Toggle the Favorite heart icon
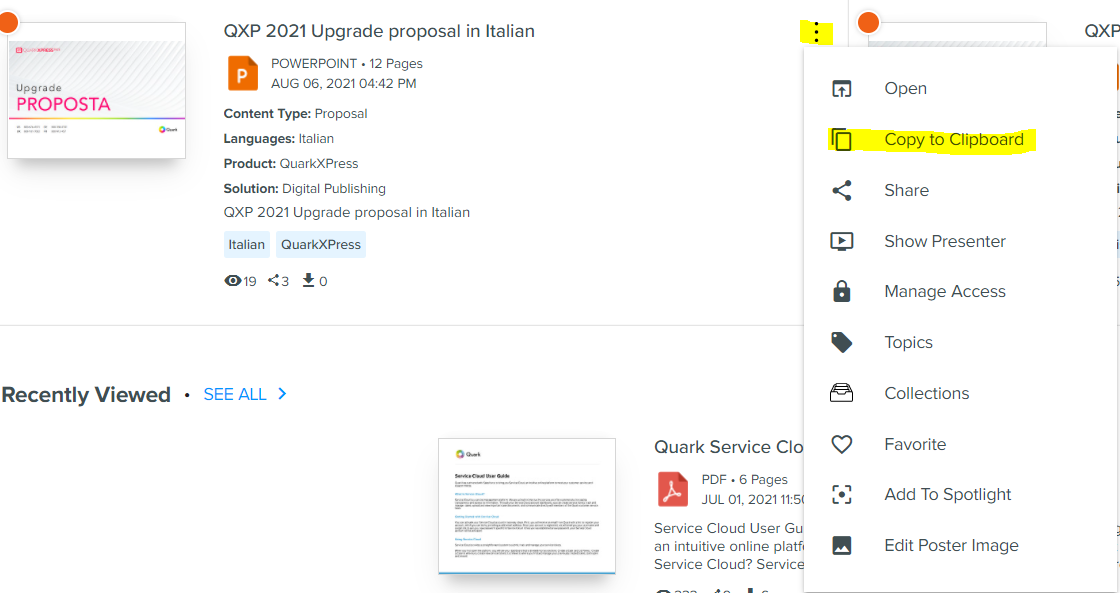Screen dimensions: 1120x593 pos(842,444)
